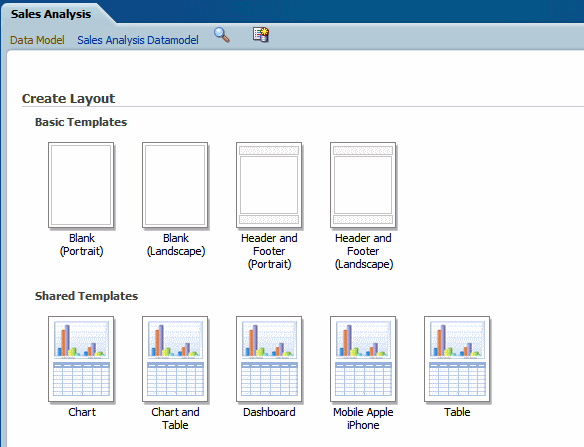Select the Table shared template thumbnail
The height and width of the screenshot is (447, 584).
pos(457,359)
